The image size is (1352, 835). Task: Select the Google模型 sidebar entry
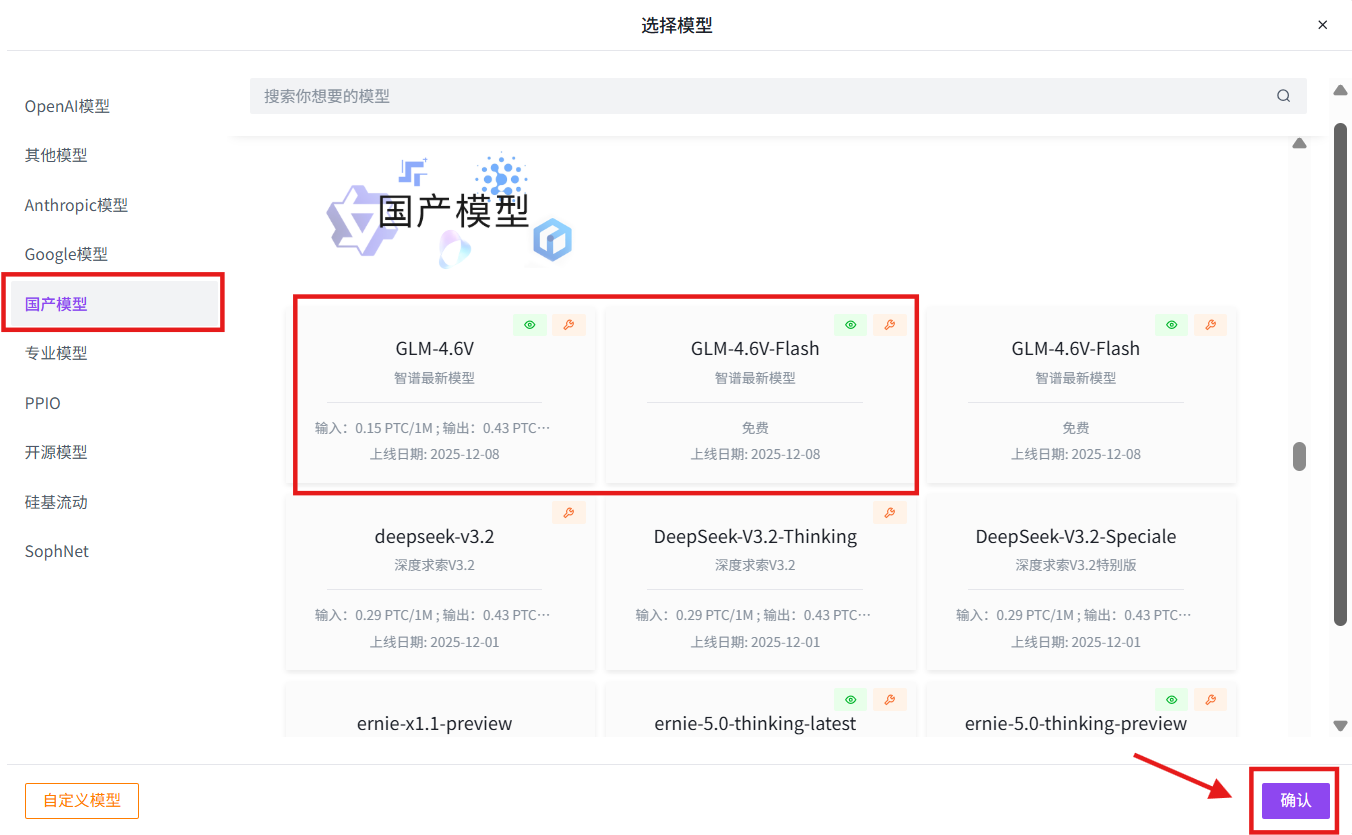(x=67, y=254)
